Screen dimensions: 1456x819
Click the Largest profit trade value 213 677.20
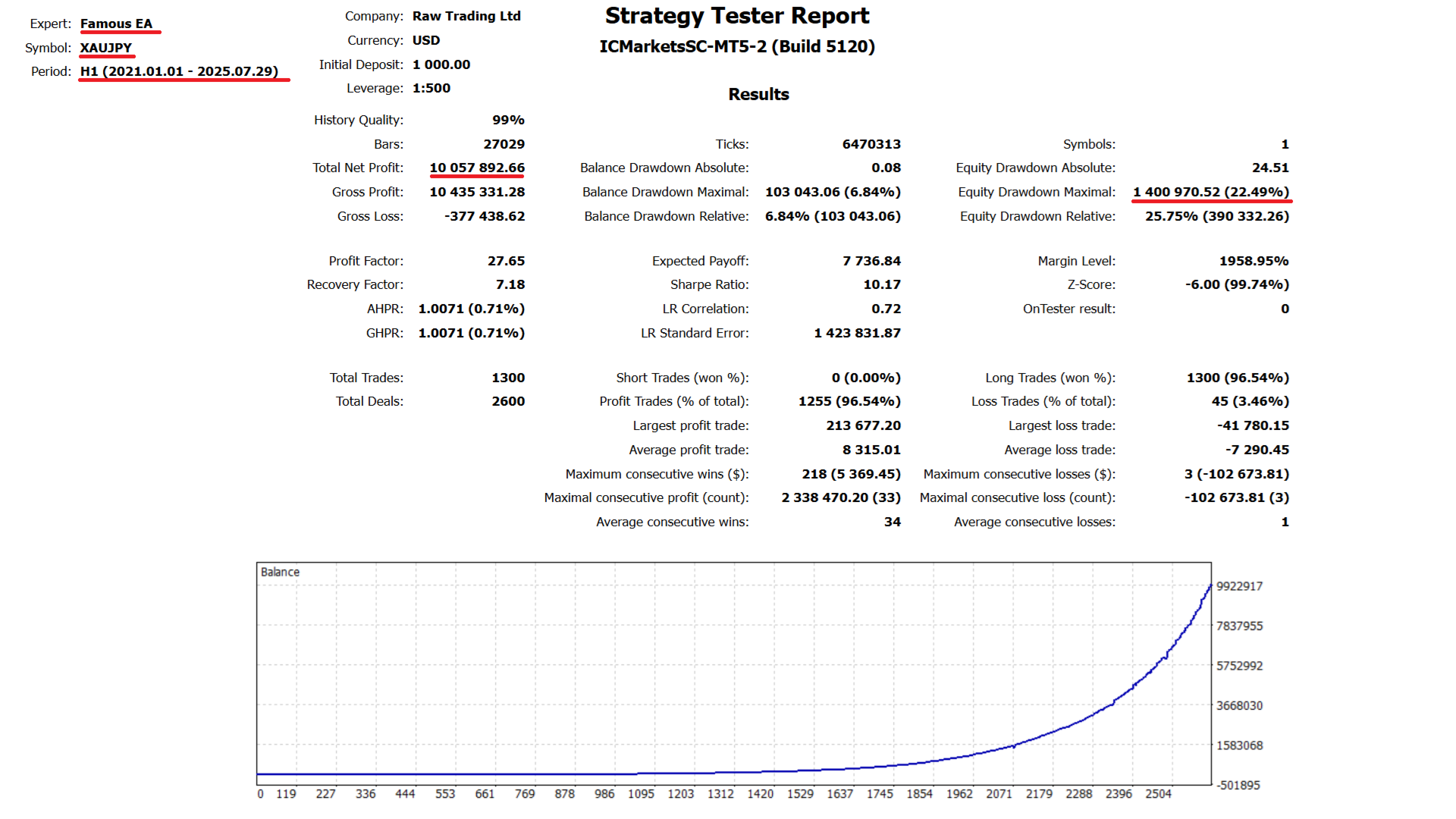pos(863,425)
